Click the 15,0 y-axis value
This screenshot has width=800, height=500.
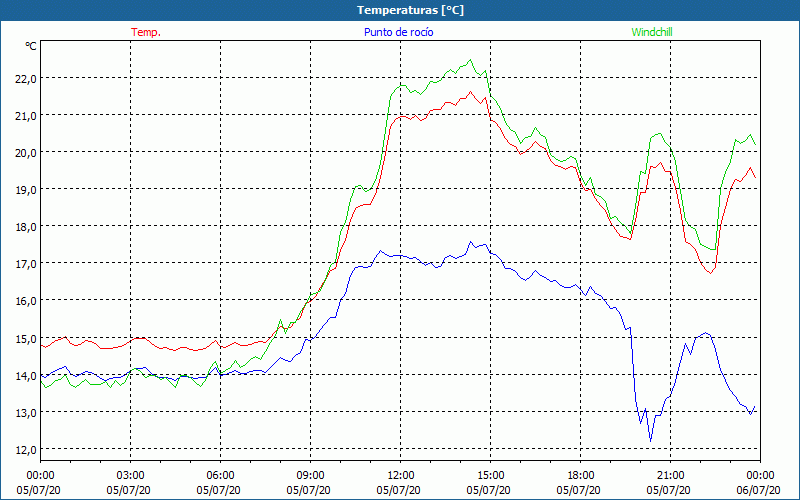point(26,338)
